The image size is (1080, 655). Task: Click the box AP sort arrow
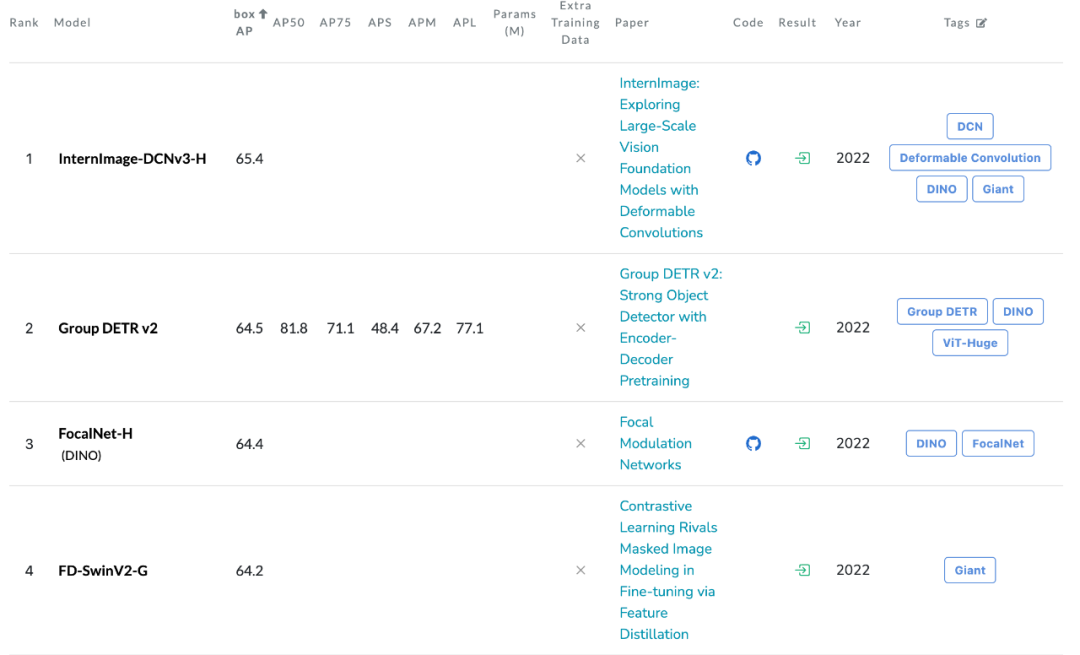click(x=263, y=14)
